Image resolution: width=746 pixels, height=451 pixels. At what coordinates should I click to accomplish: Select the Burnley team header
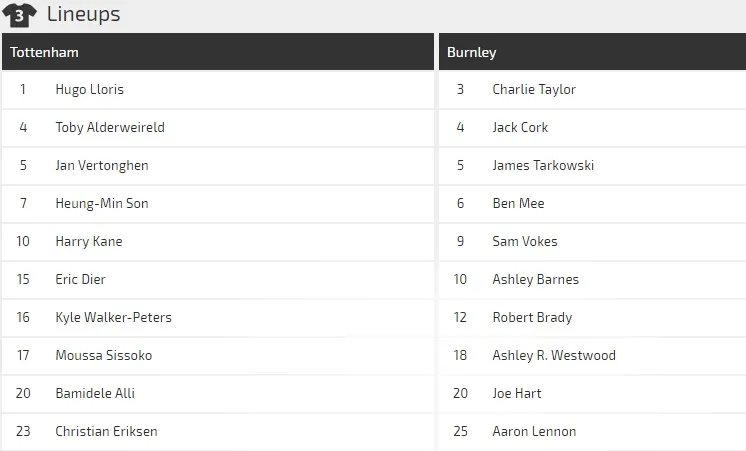(472, 52)
